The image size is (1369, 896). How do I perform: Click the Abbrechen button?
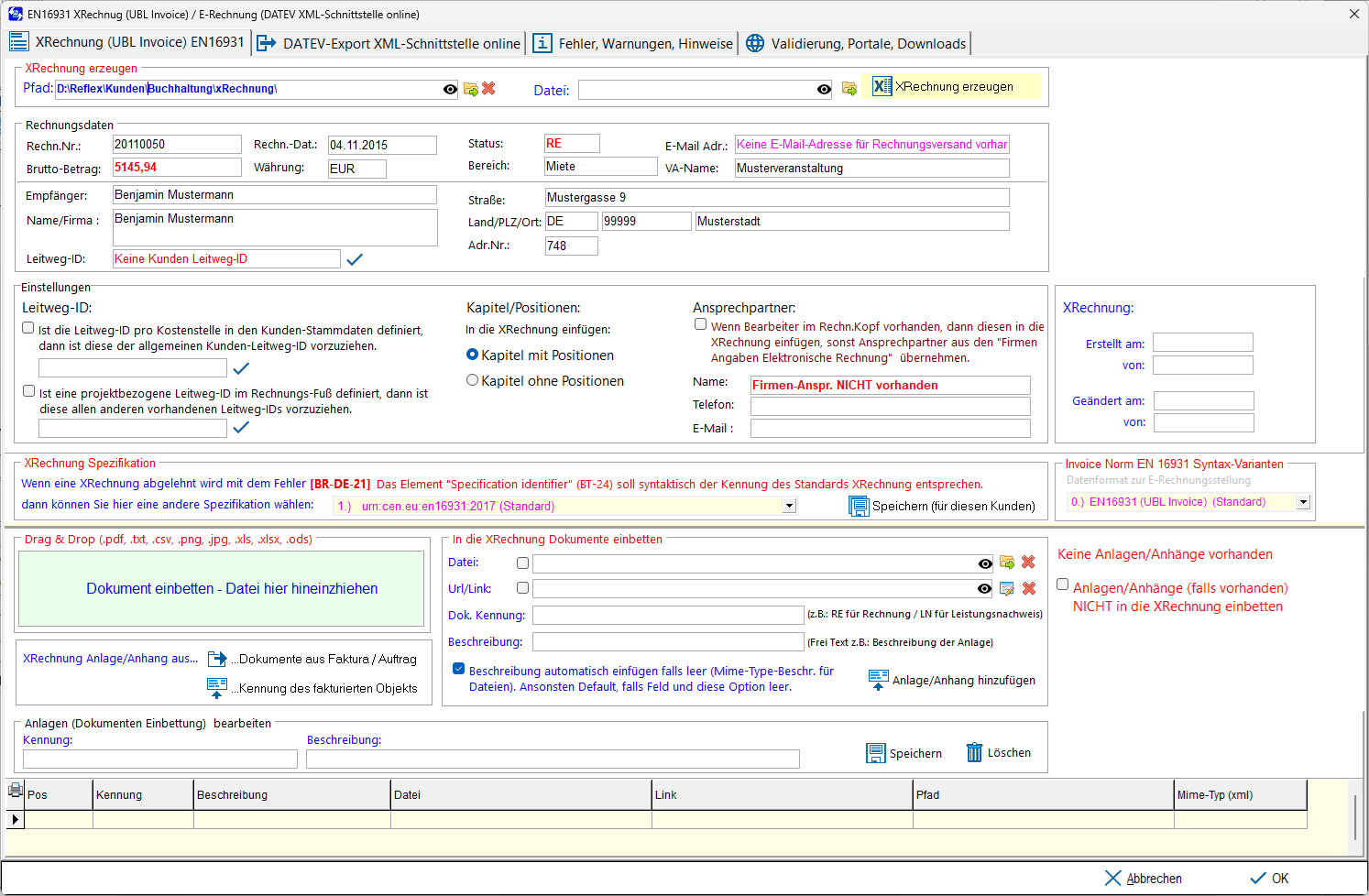1144,878
